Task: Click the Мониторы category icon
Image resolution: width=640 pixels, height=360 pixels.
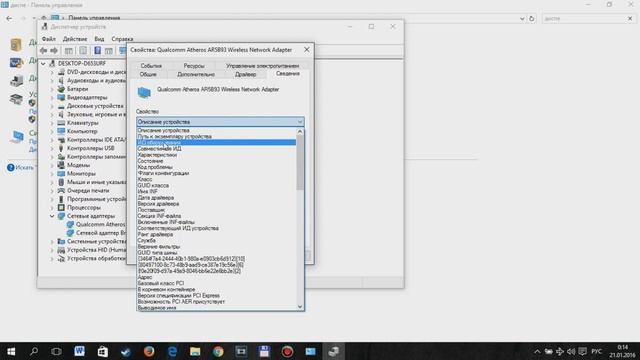Action: pos(61,173)
